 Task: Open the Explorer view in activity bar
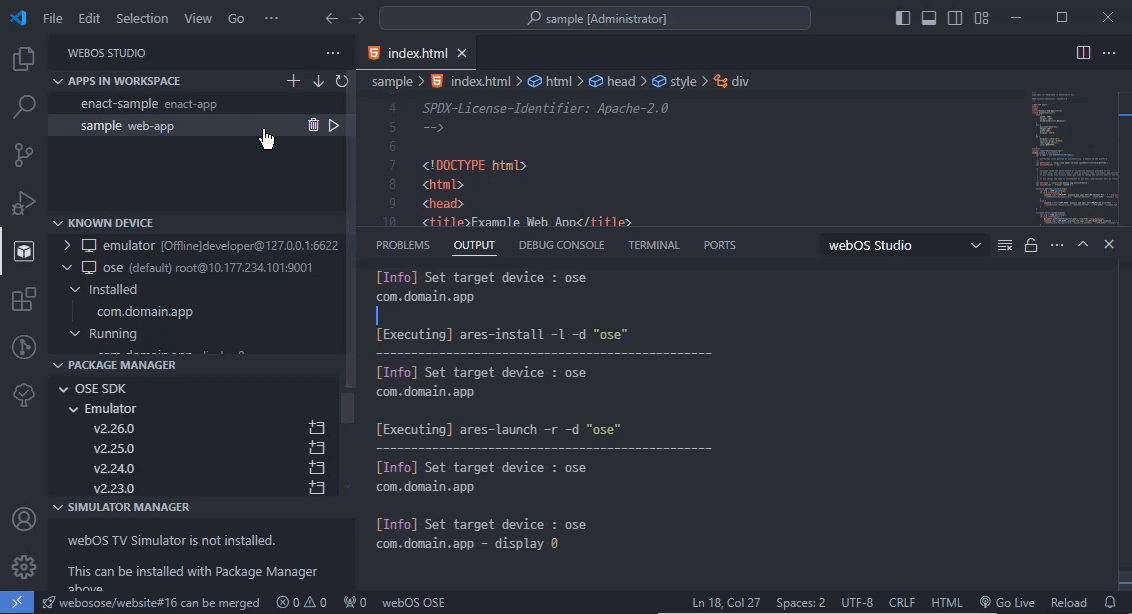click(24, 59)
